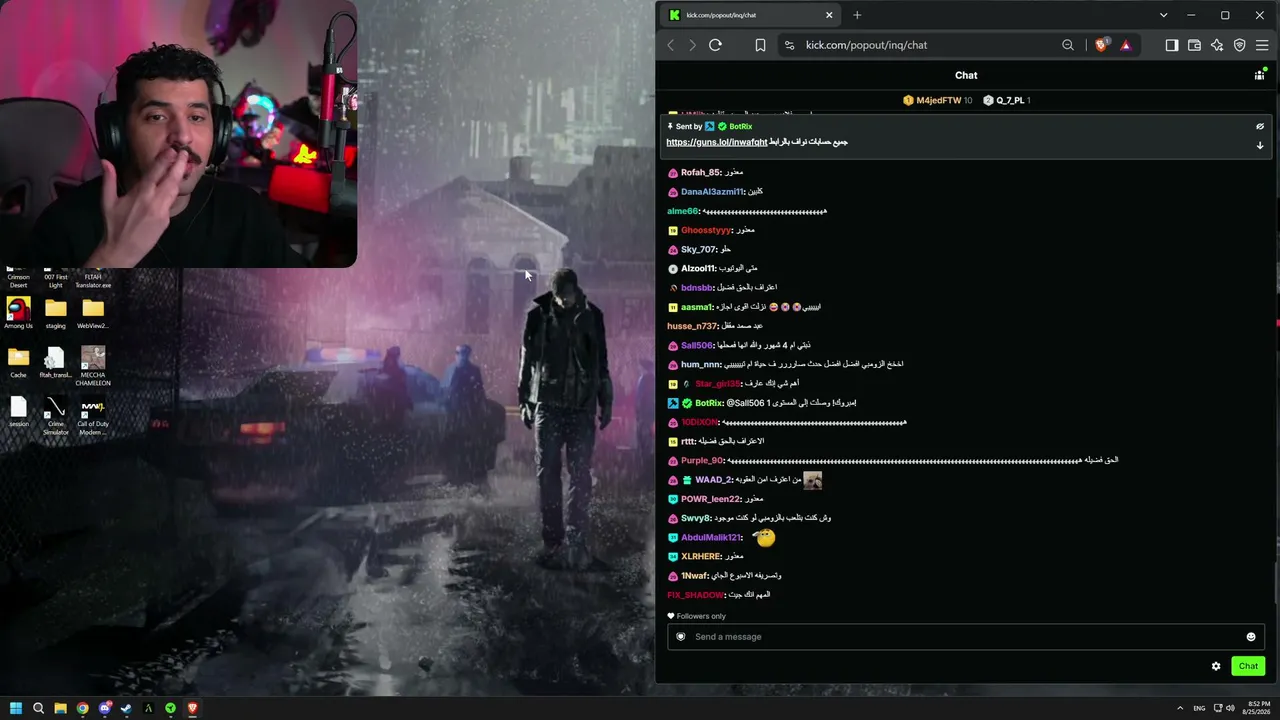The height and width of the screenshot is (720, 1280).
Task: Open Brave Rewards triangle icon
Action: pos(1125,45)
